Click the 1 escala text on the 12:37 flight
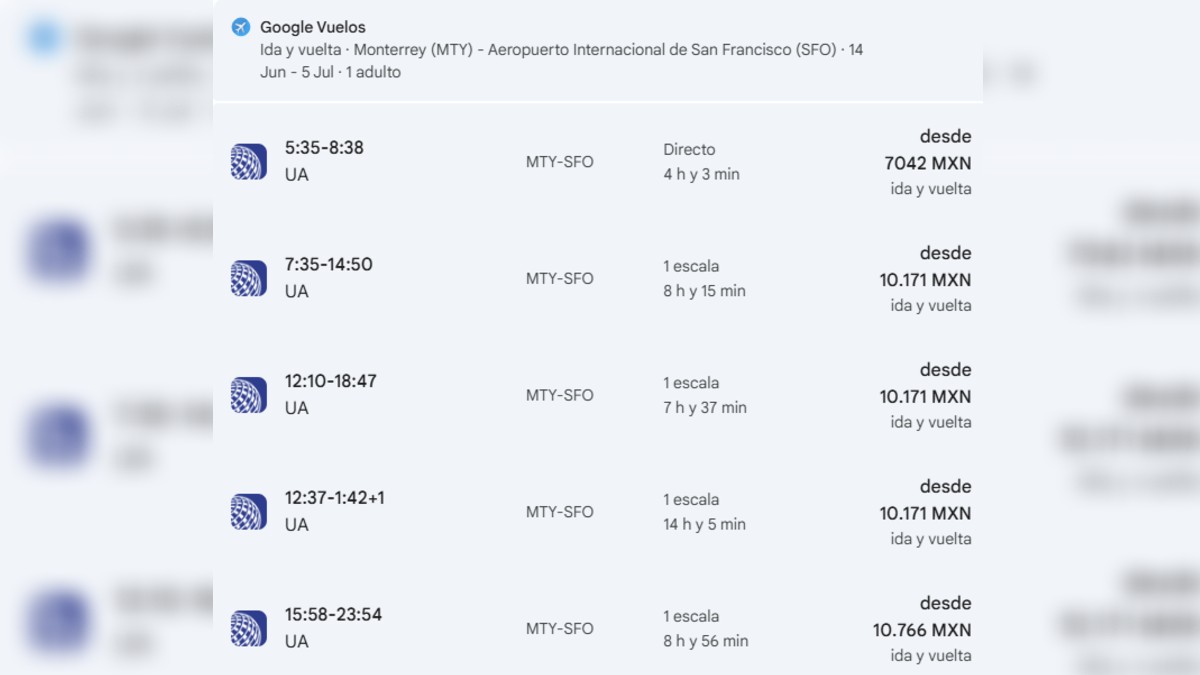 tap(693, 500)
